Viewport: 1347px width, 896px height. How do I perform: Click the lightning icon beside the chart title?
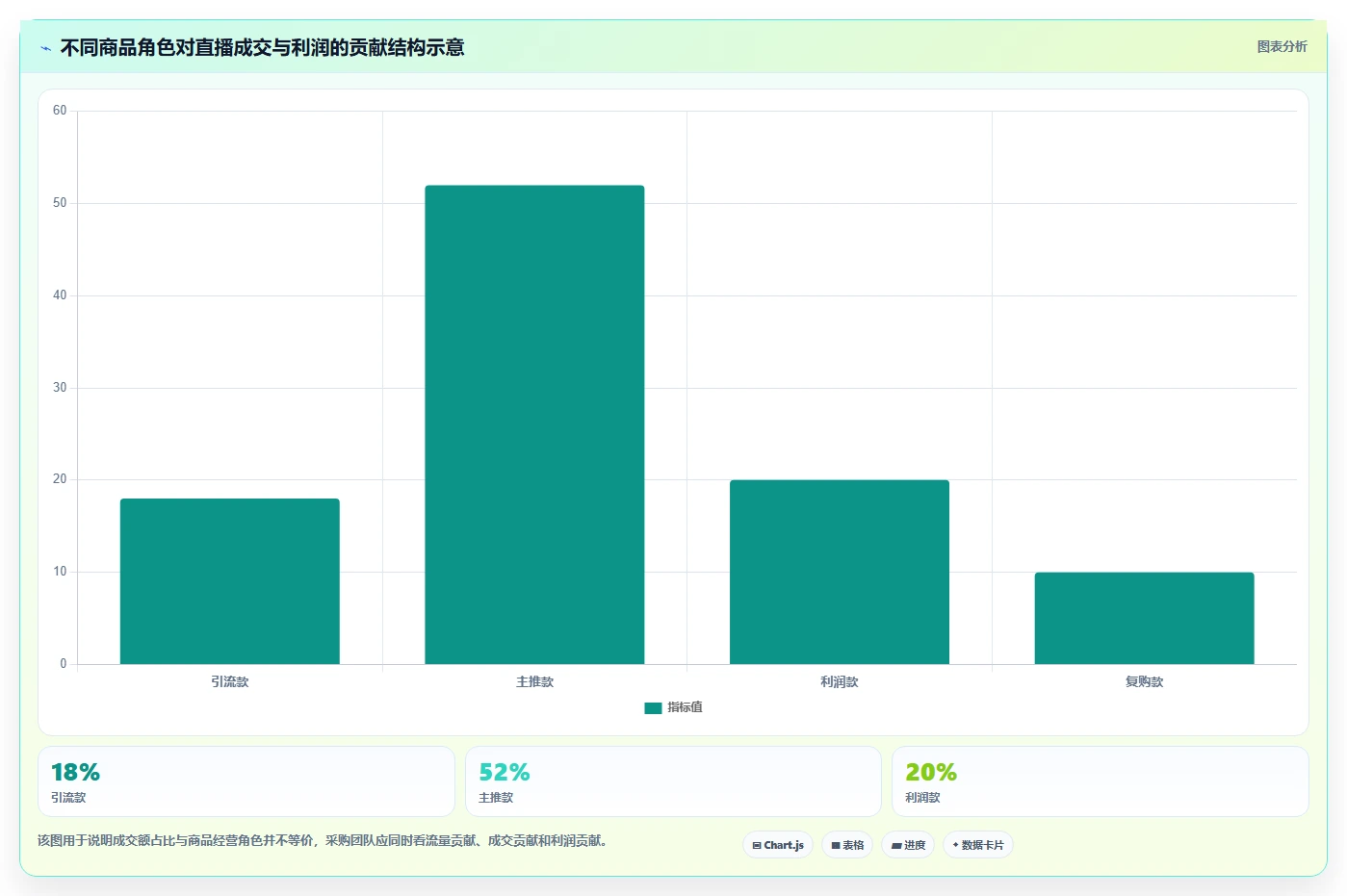45,48
